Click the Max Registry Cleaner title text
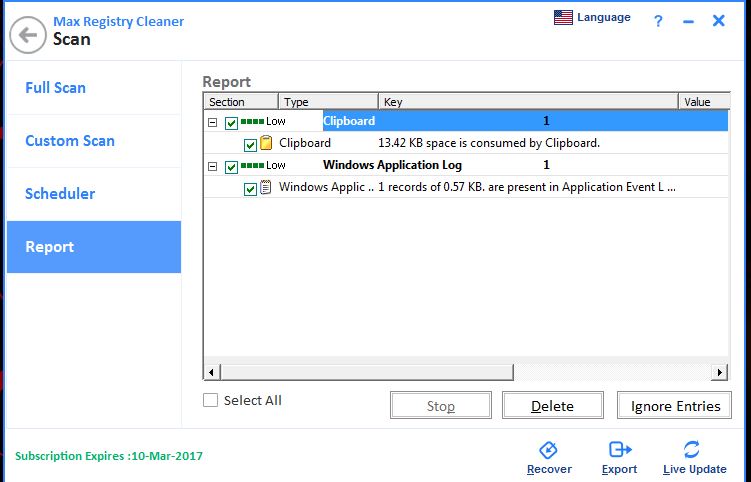Screen dimensions: 751x482 (118, 22)
